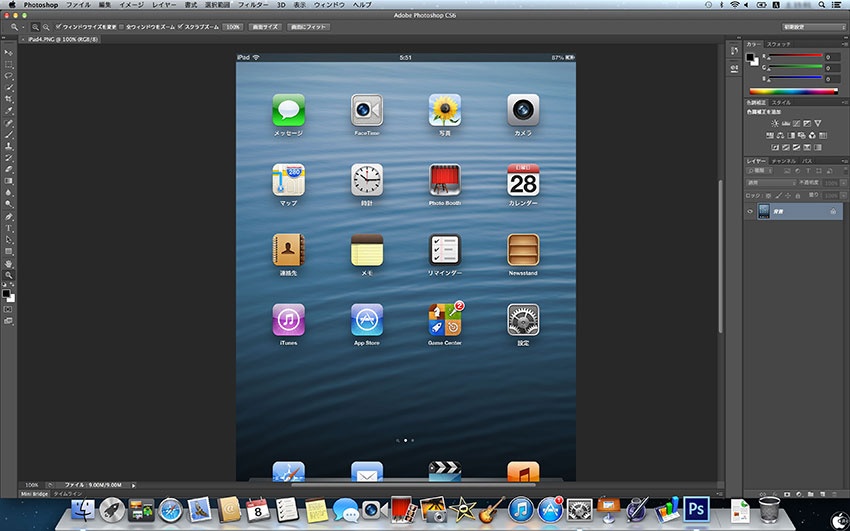Switch to the スウォッチ tab

778,44
